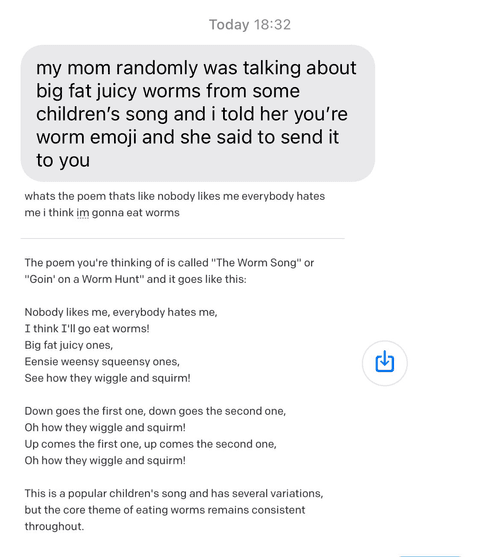
Task: Tap the save attachment icon beside the image
Action: (x=385, y=363)
